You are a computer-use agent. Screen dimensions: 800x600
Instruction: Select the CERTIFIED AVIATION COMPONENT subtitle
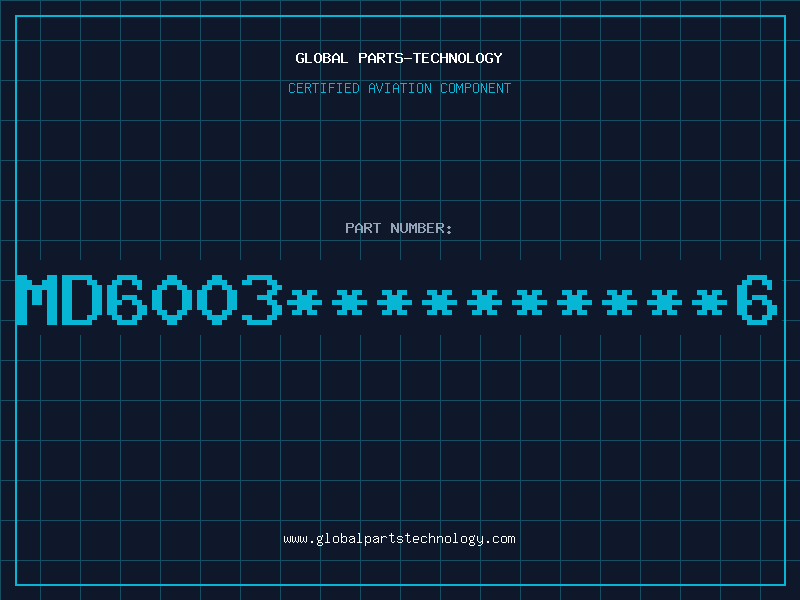[x=399, y=88]
